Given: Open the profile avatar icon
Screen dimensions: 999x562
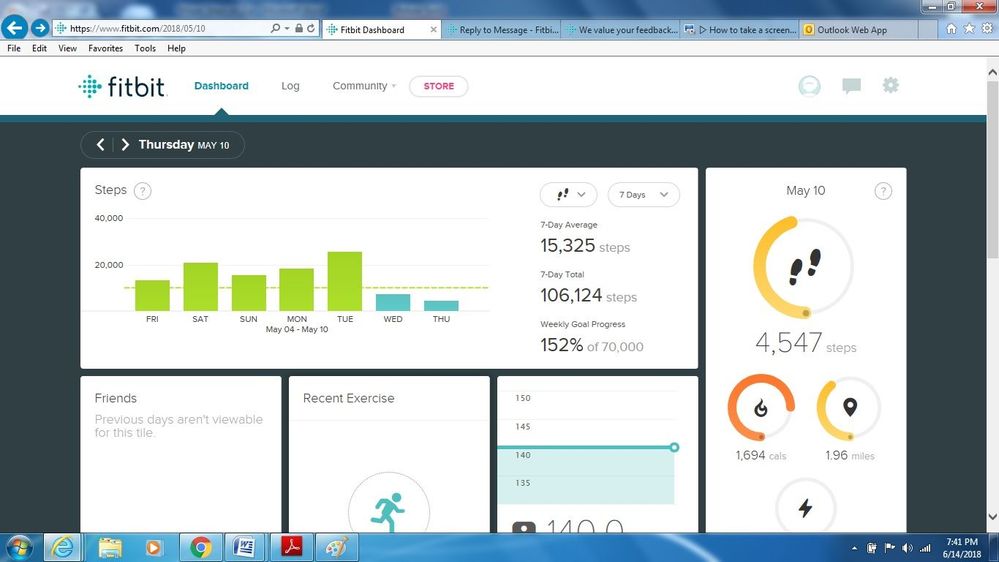Looking at the screenshot, I should pyautogui.click(x=809, y=86).
